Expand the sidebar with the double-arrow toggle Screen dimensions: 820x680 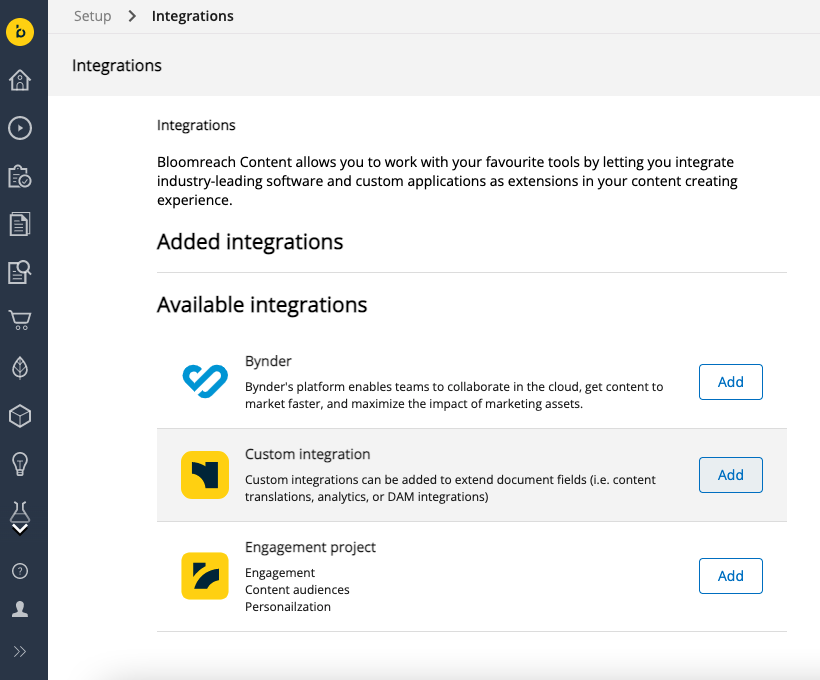[x=22, y=651]
